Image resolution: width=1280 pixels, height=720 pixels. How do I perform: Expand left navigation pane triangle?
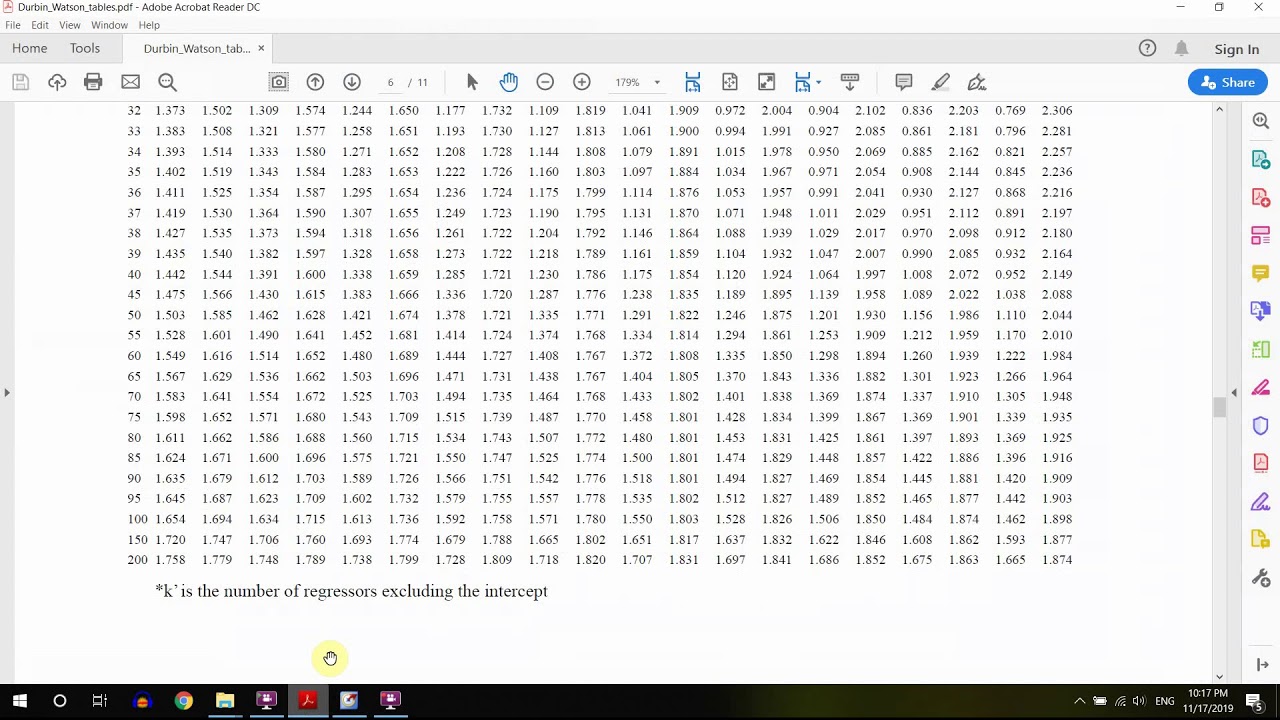pyautogui.click(x=7, y=392)
